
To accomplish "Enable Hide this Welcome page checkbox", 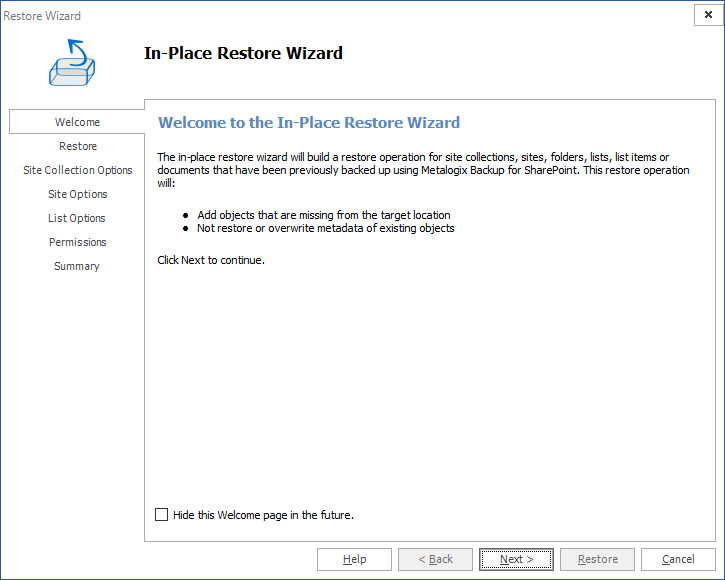I will tap(162, 515).
